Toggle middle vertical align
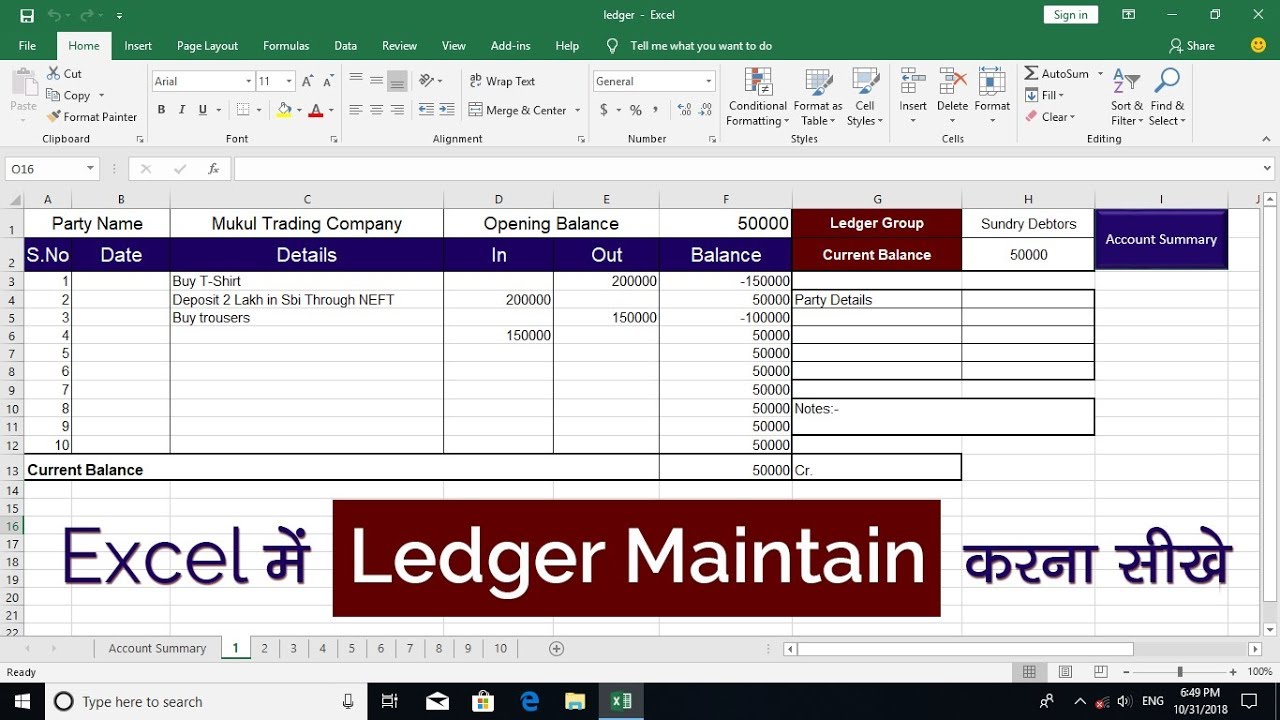The height and width of the screenshot is (720, 1280). (x=376, y=81)
